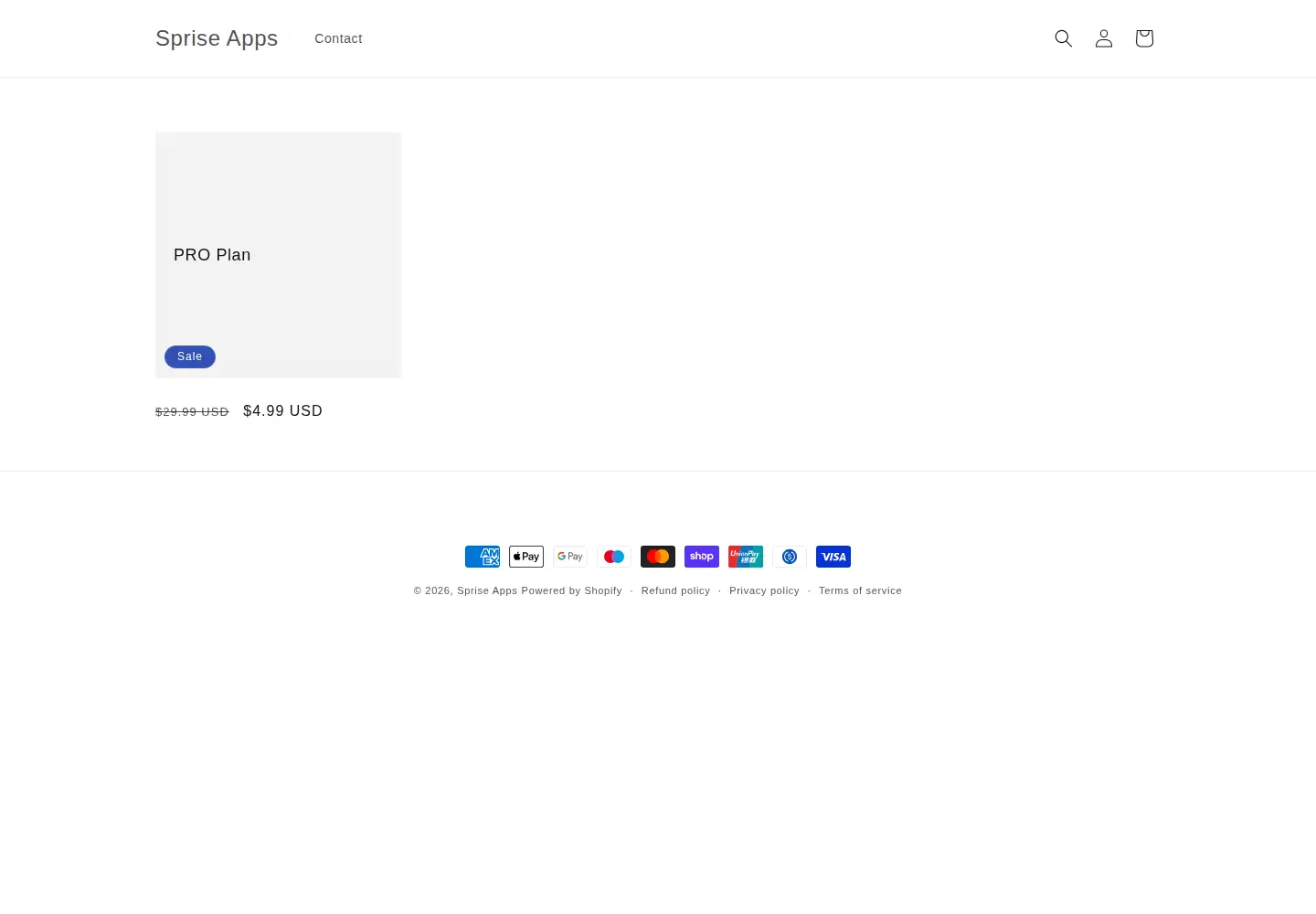
Task: Open the PRO Plan product title
Action: coord(212,255)
